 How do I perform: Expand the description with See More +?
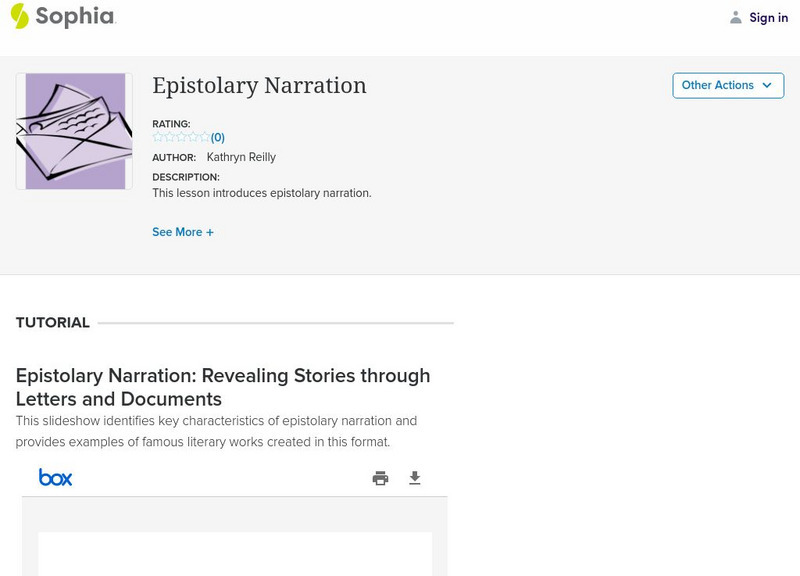pyautogui.click(x=183, y=232)
